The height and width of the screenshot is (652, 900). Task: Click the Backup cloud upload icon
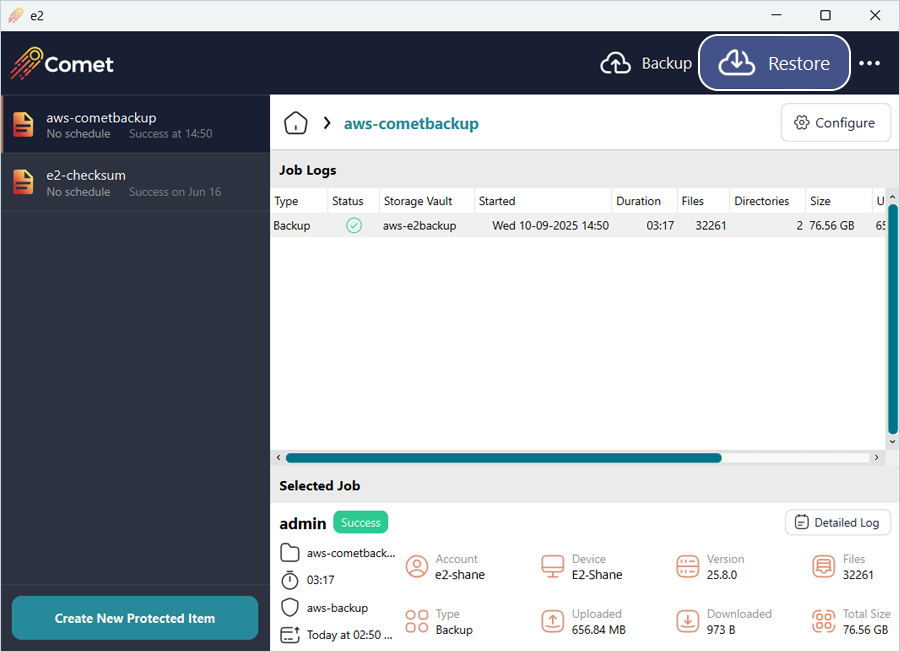tap(615, 63)
